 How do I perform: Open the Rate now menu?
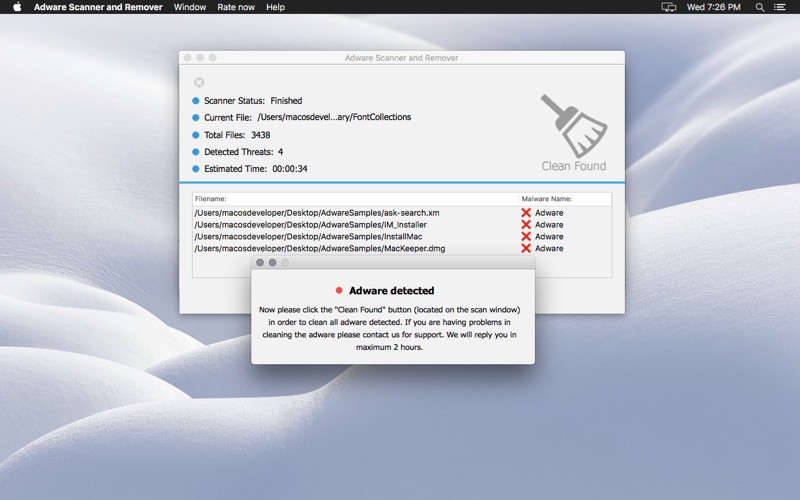tap(236, 7)
